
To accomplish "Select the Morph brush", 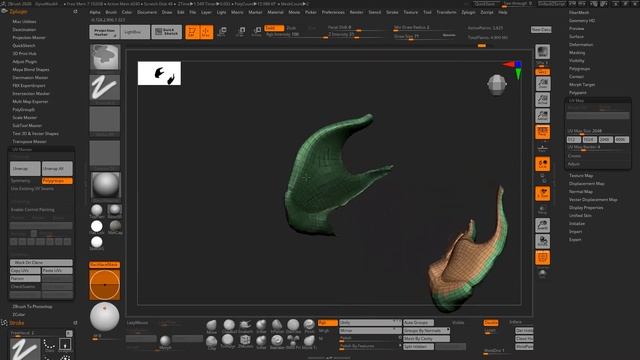I will click(165, 342).
